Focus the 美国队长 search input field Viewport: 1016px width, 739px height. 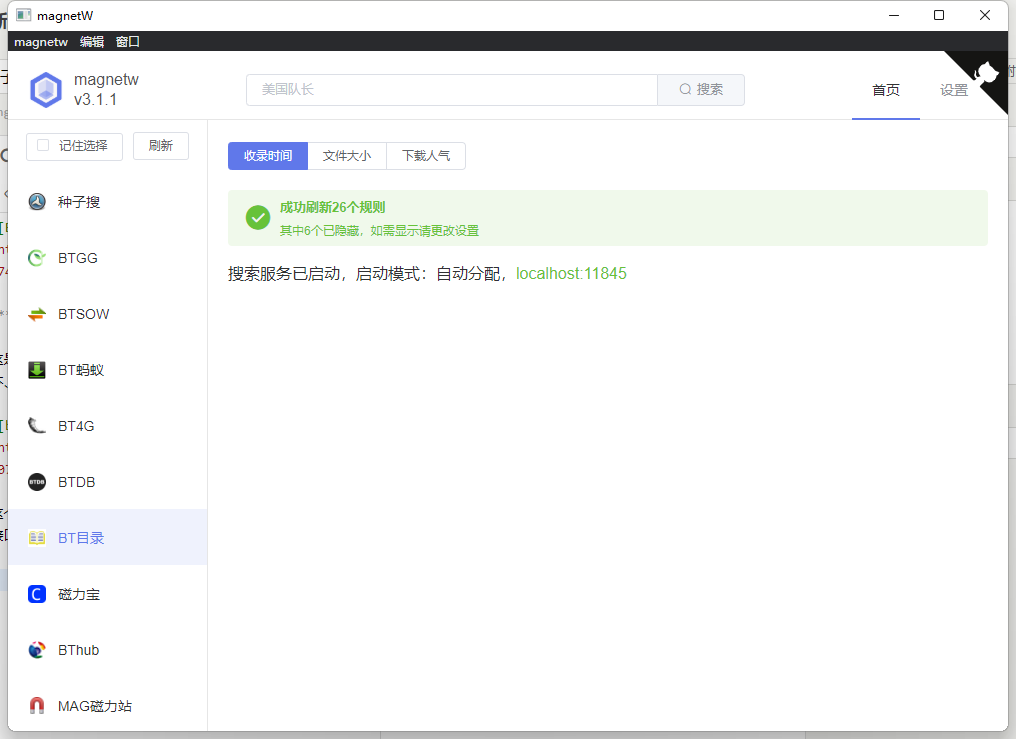[451, 89]
